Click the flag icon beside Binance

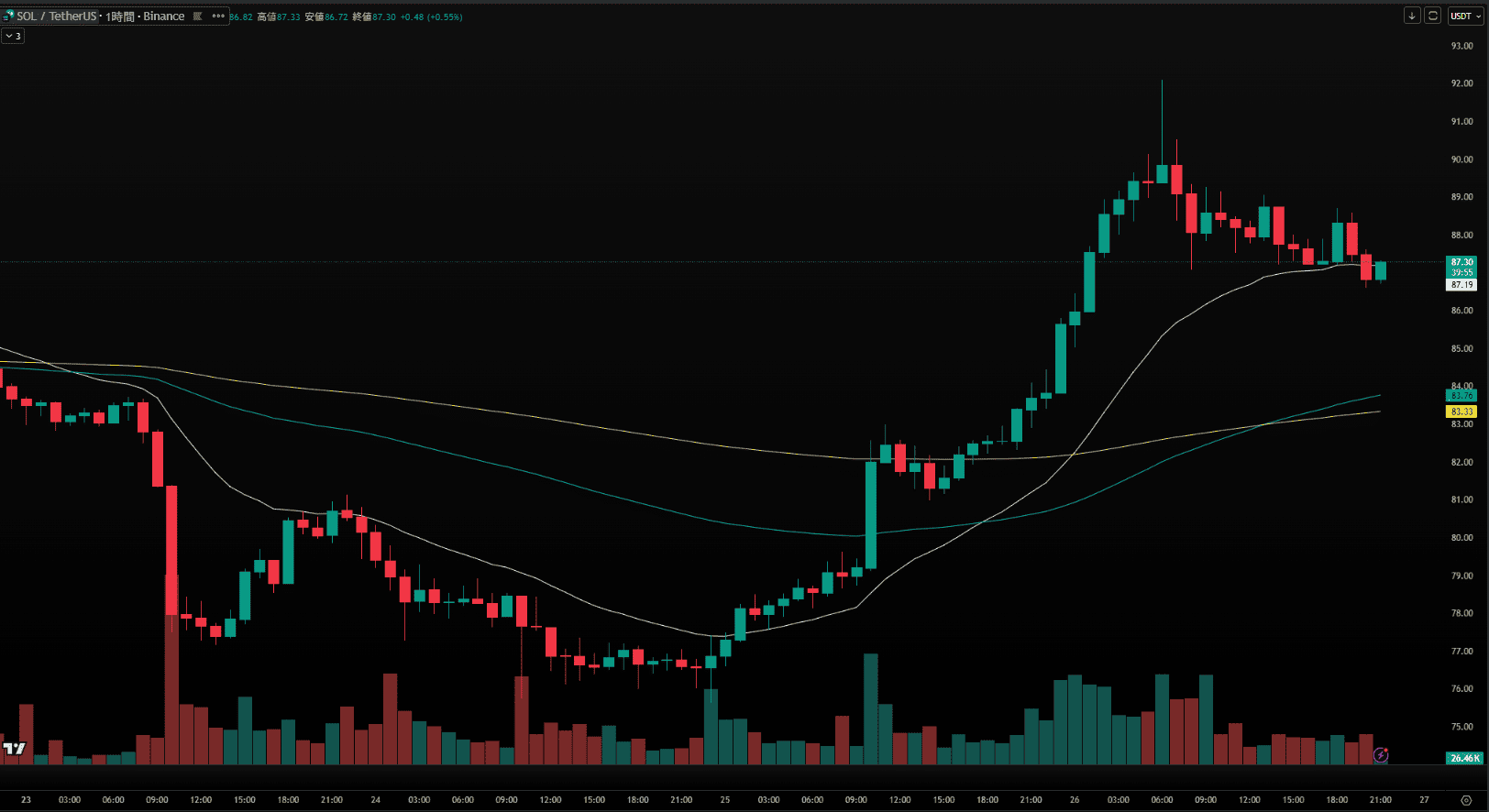coord(197,16)
